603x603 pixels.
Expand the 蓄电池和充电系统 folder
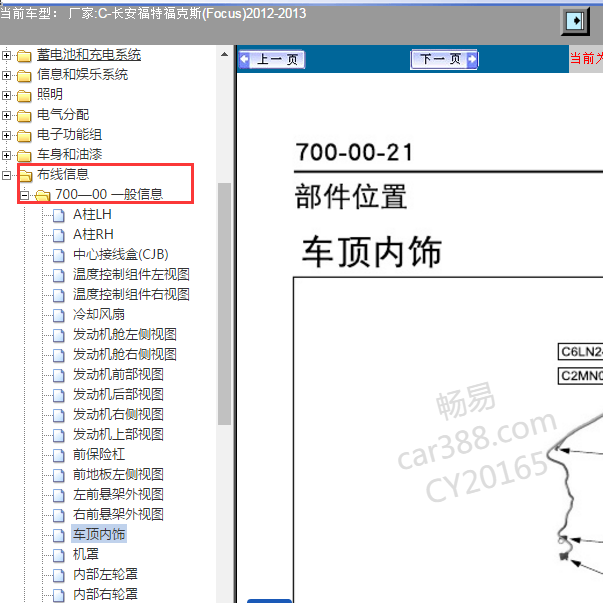[x=6, y=55]
